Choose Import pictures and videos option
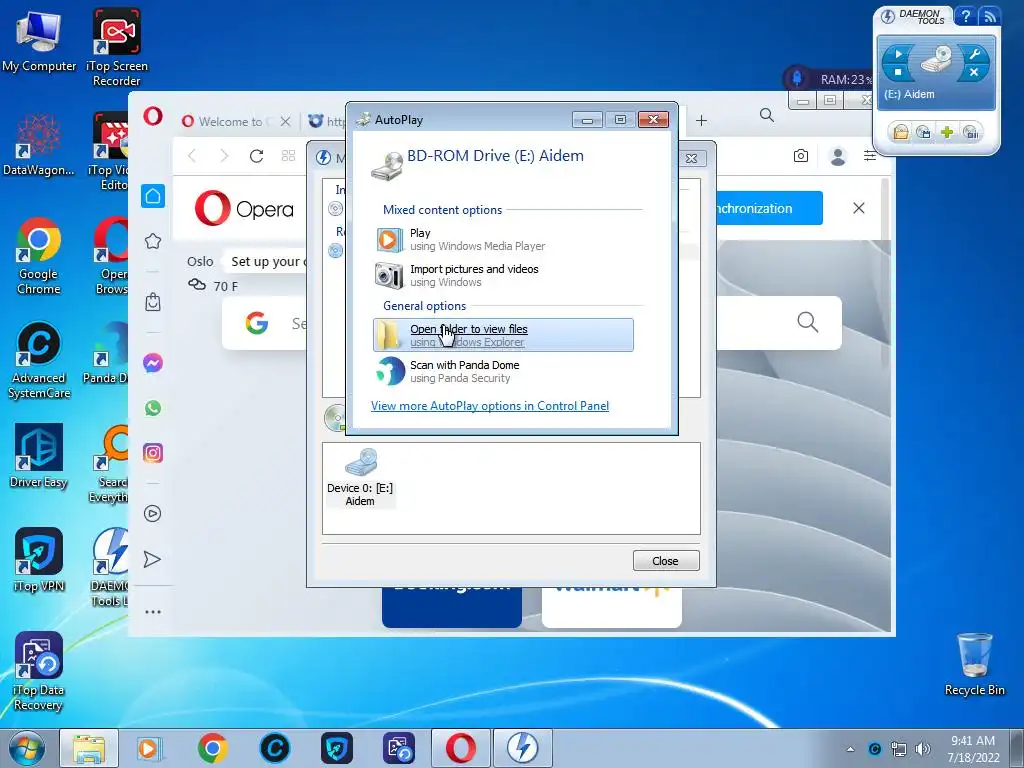 click(503, 276)
